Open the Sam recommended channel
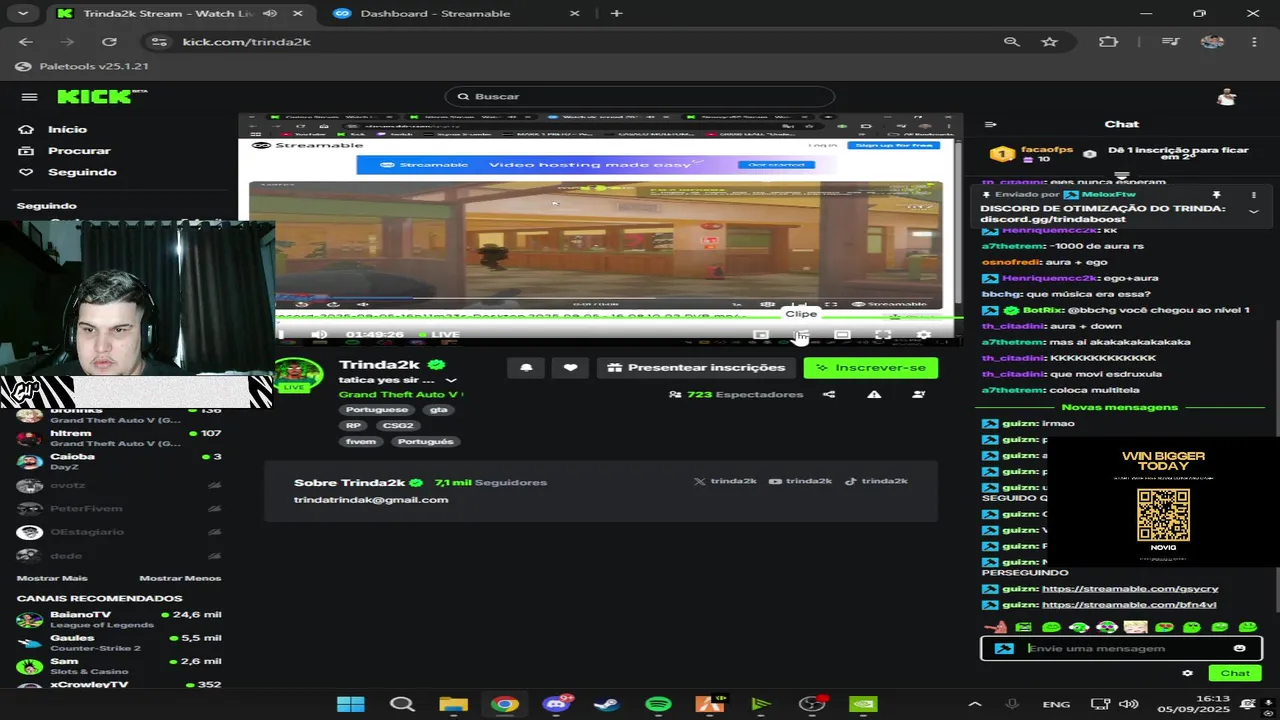This screenshot has width=1280, height=720. click(x=119, y=666)
